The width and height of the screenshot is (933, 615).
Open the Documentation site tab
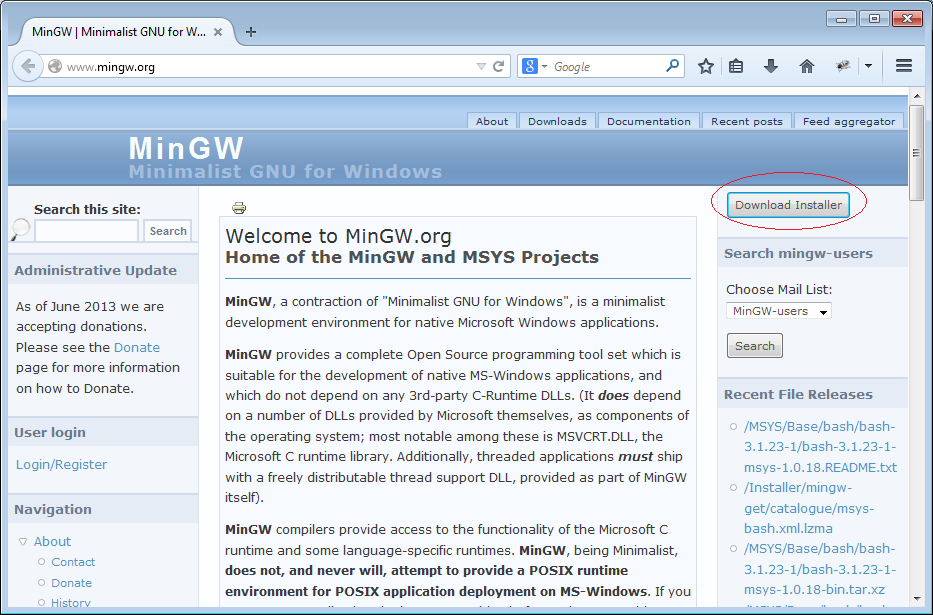tap(649, 121)
